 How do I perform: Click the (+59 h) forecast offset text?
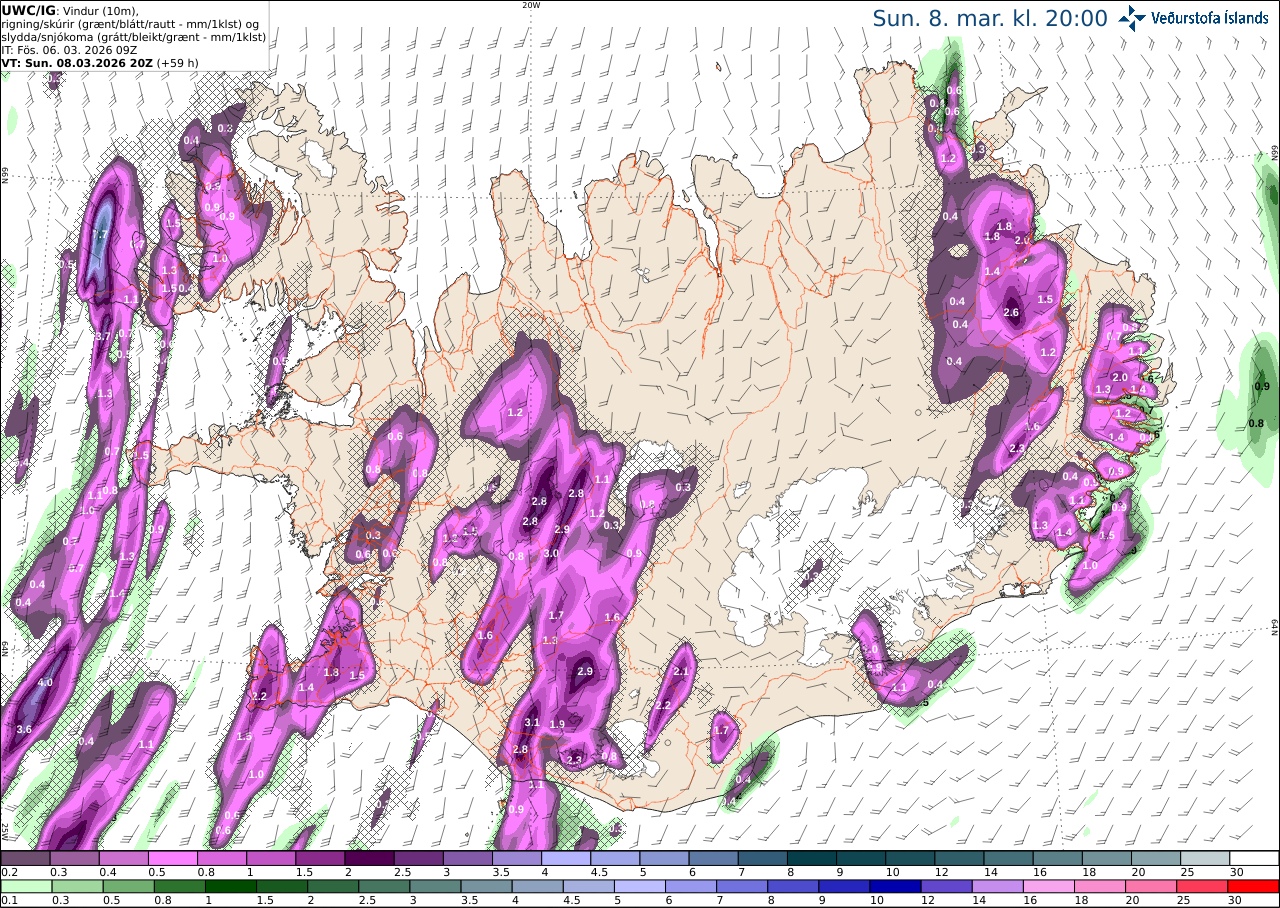(177, 62)
